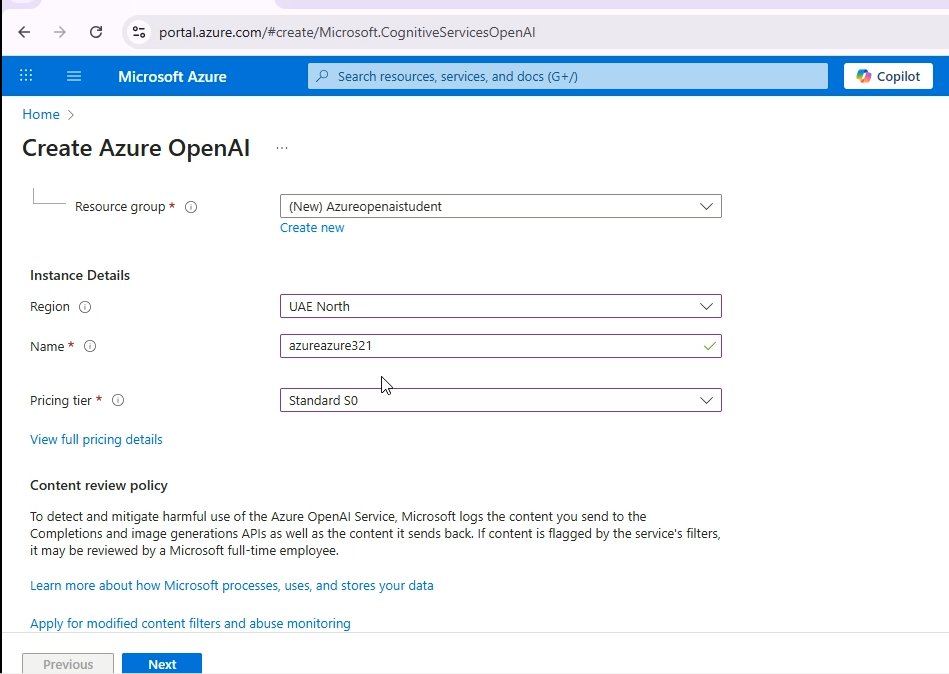Image resolution: width=949 pixels, height=674 pixels.
Task: Click the info icon beside Pricing tier
Action: (x=118, y=401)
